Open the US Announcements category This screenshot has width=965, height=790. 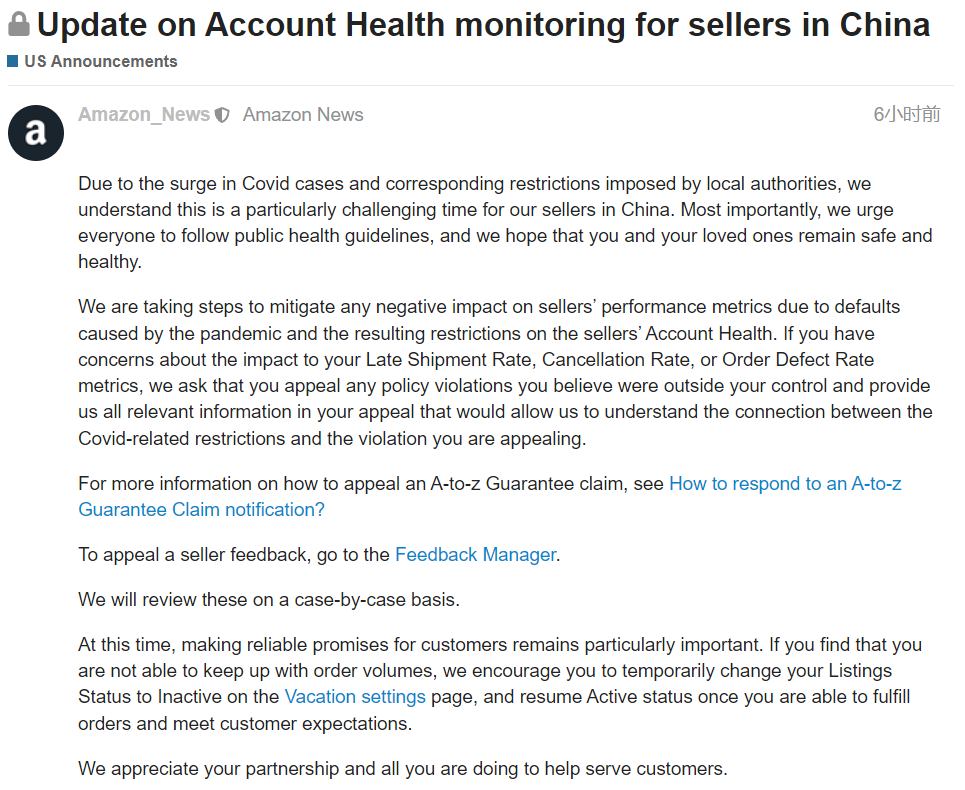[100, 61]
